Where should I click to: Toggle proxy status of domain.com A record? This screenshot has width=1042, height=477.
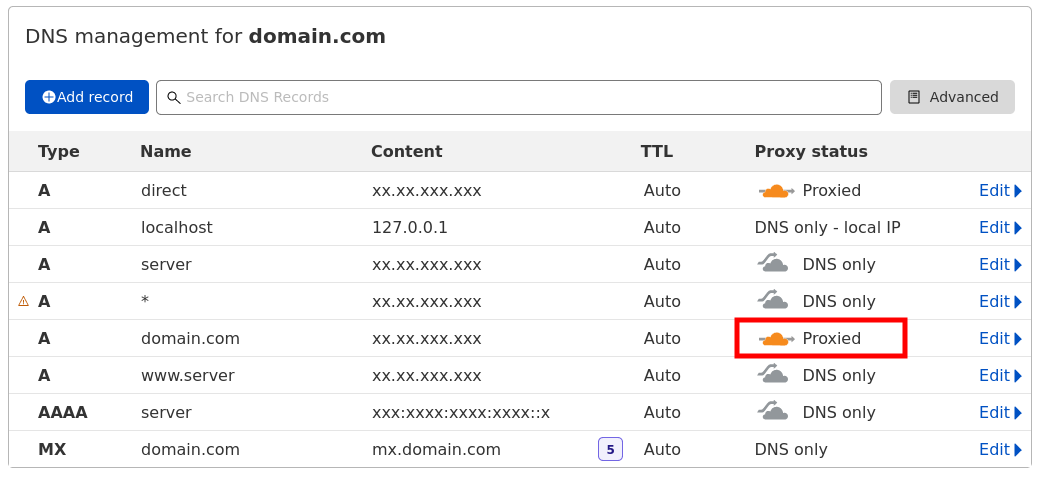776,339
